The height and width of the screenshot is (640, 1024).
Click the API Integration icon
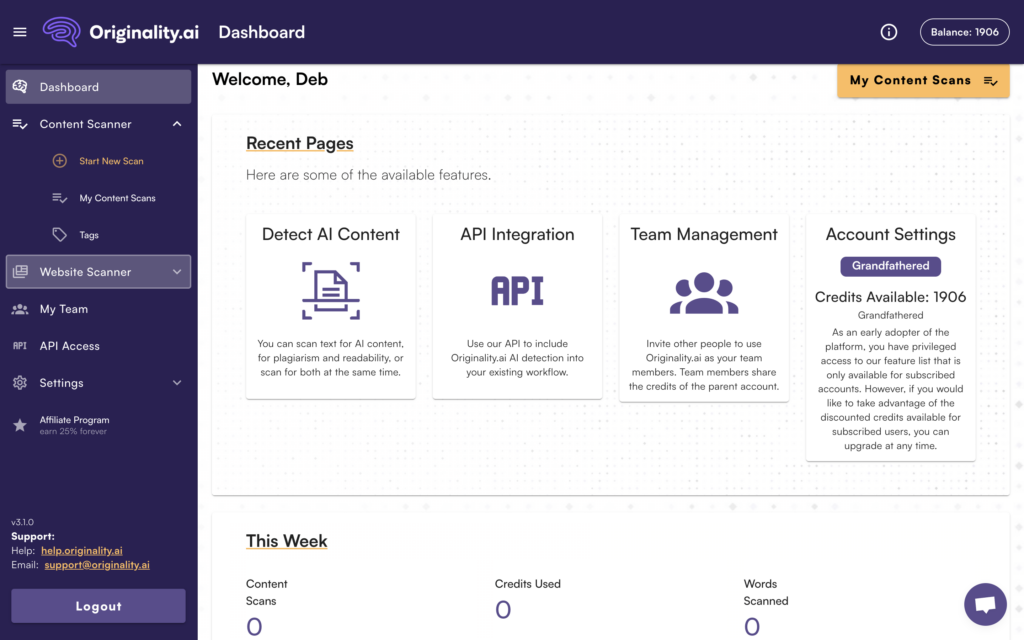click(x=517, y=291)
